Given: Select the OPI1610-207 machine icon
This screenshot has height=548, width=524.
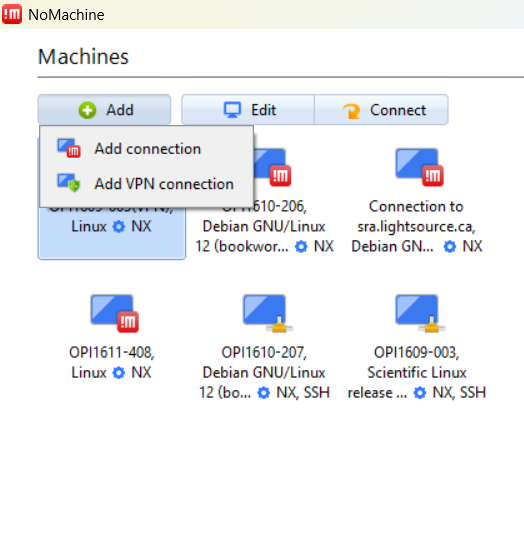Looking at the screenshot, I should tap(267, 313).
